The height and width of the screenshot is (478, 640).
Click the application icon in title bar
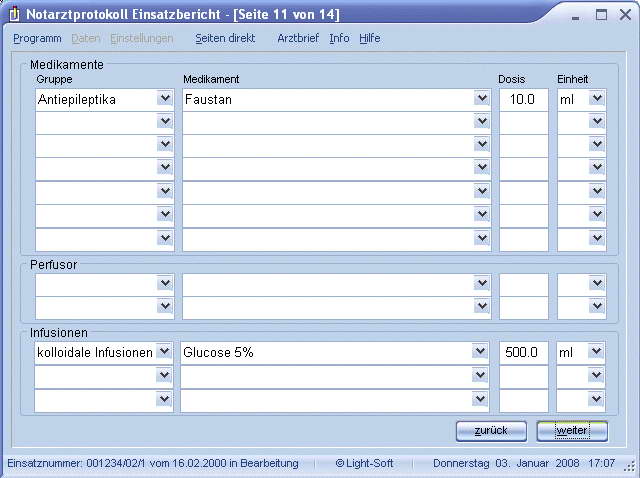(14, 15)
